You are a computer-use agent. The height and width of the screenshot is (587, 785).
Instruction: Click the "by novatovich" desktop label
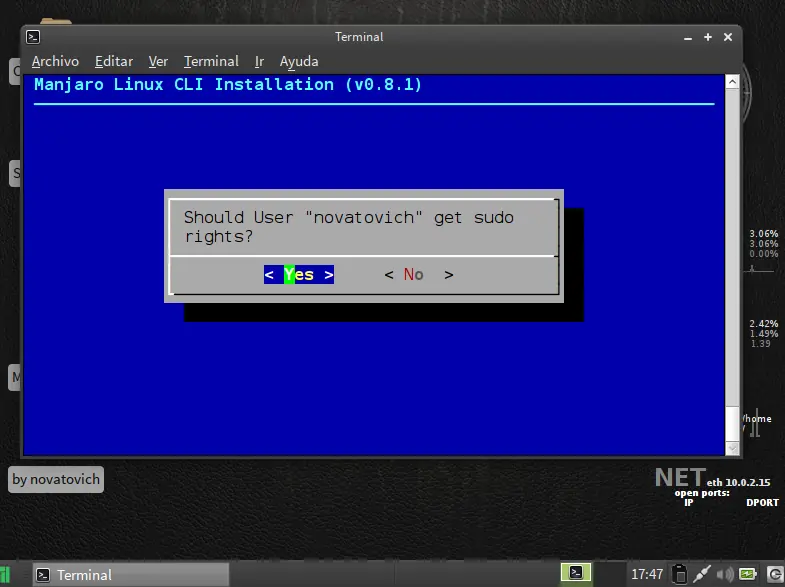click(x=56, y=479)
